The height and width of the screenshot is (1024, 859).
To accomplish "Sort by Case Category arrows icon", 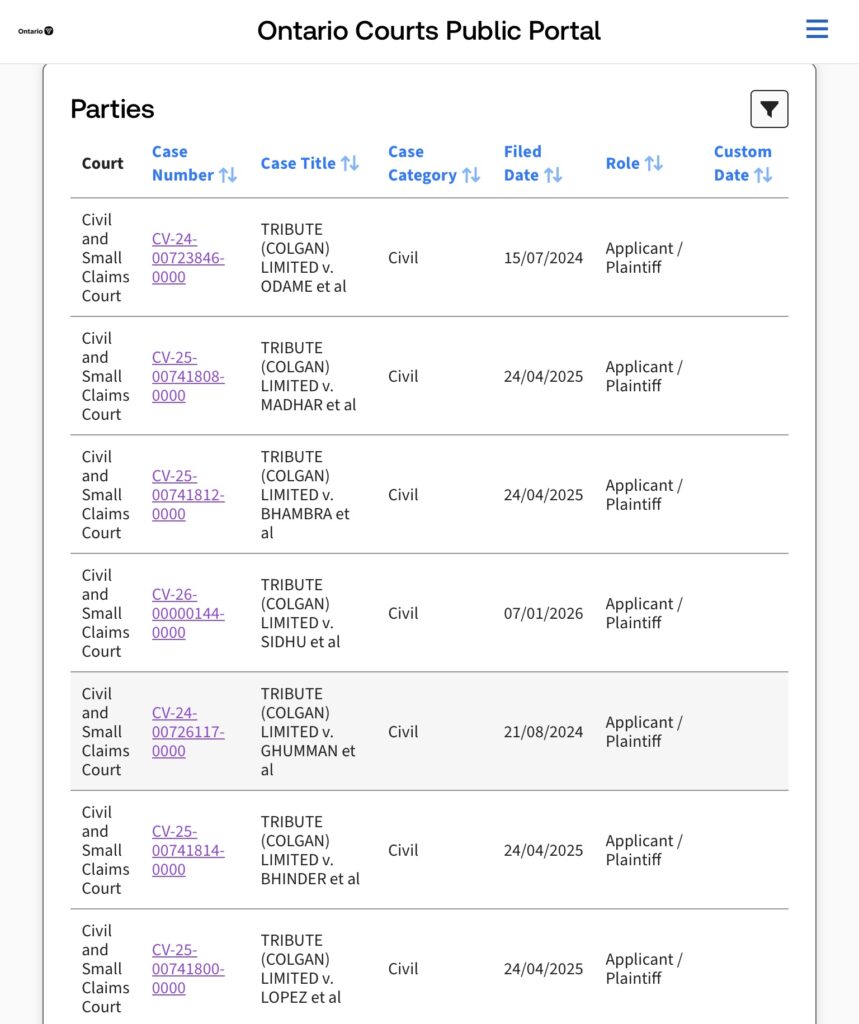I will point(471,175).
